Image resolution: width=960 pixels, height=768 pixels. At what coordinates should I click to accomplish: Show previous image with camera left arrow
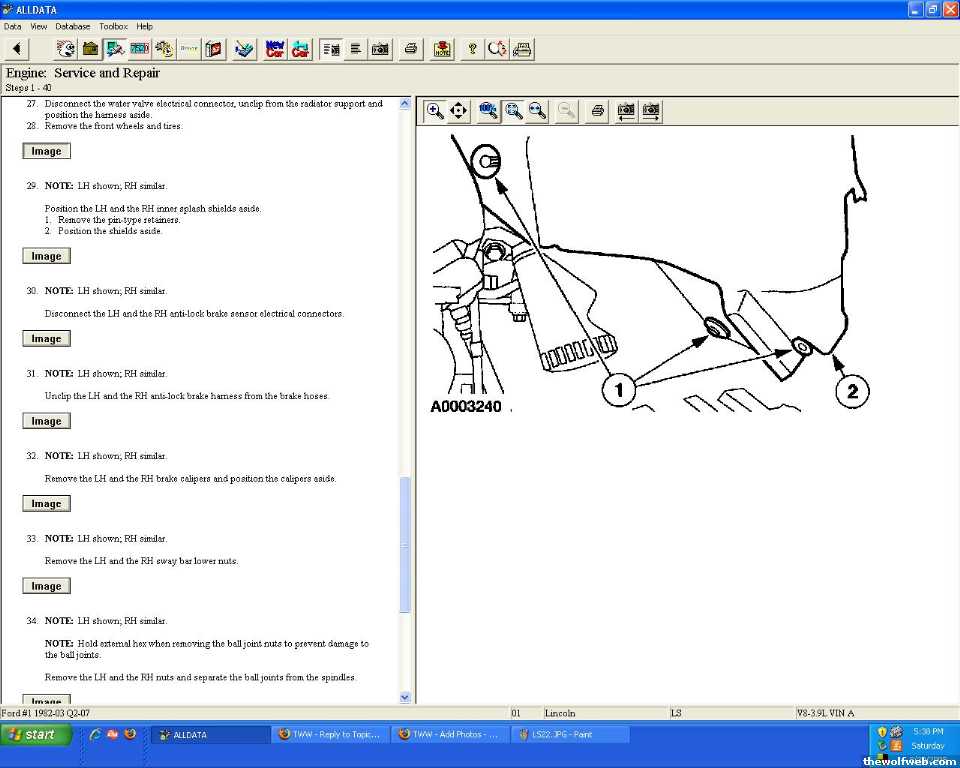[x=627, y=111]
